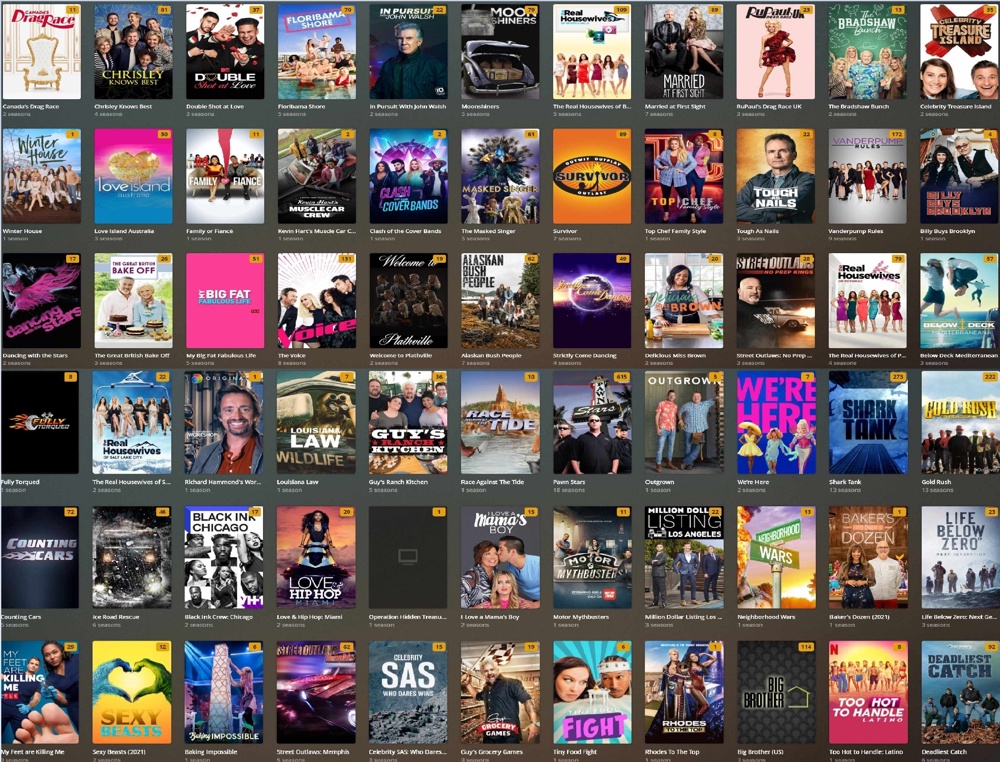Open the Love Island Australia poster
Viewport: 1000px width, 762px height.
pyautogui.click(x=133, y=176)
